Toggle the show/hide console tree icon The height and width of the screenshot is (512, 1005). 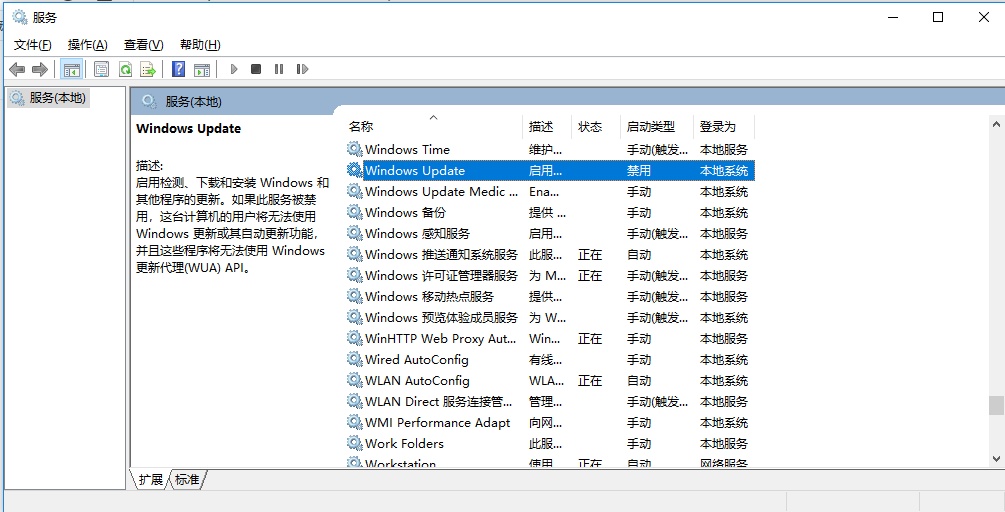coord(71,69)
